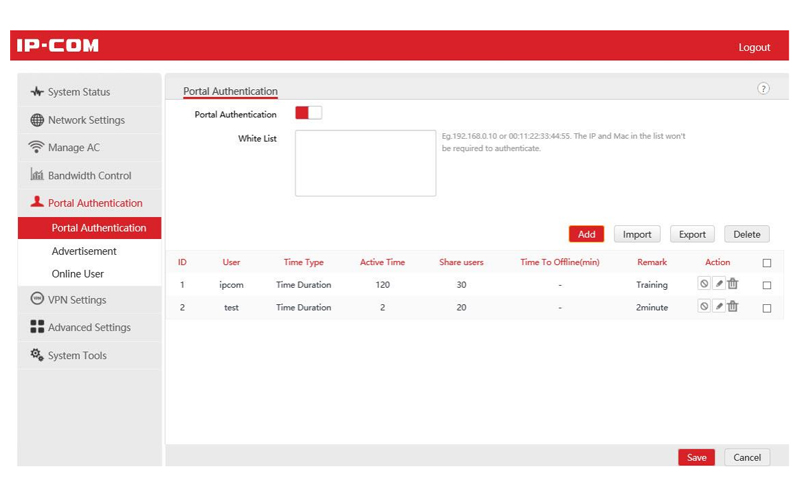Click the Manage AC wifi icon
This screenshot has height=500, width=800.
[x=36, y=147]
